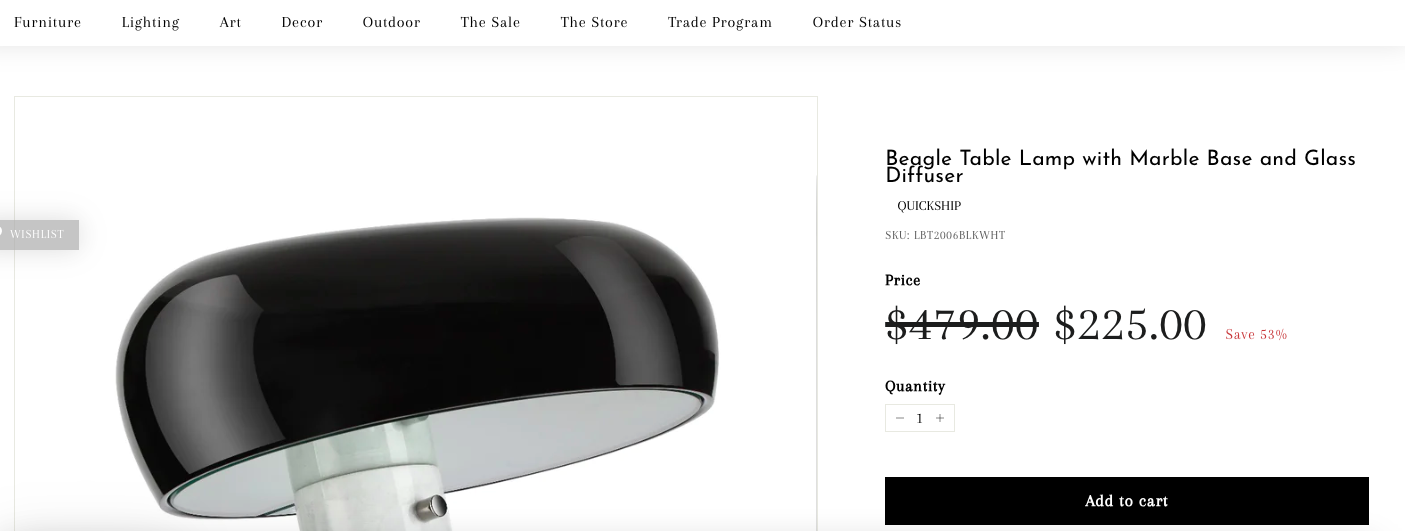
Task: Open the Wishlist side tab
Action: point(38,234)
